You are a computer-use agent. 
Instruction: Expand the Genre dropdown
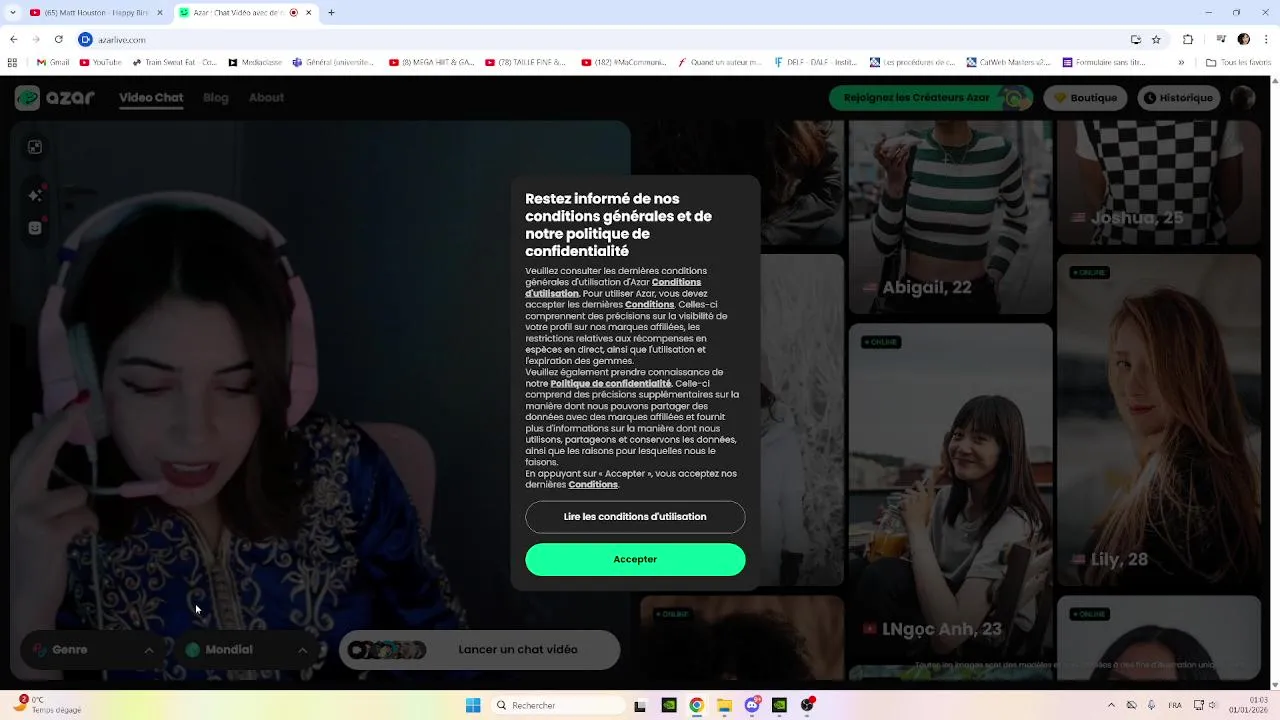pyautogui.click(x=93, y=650)
